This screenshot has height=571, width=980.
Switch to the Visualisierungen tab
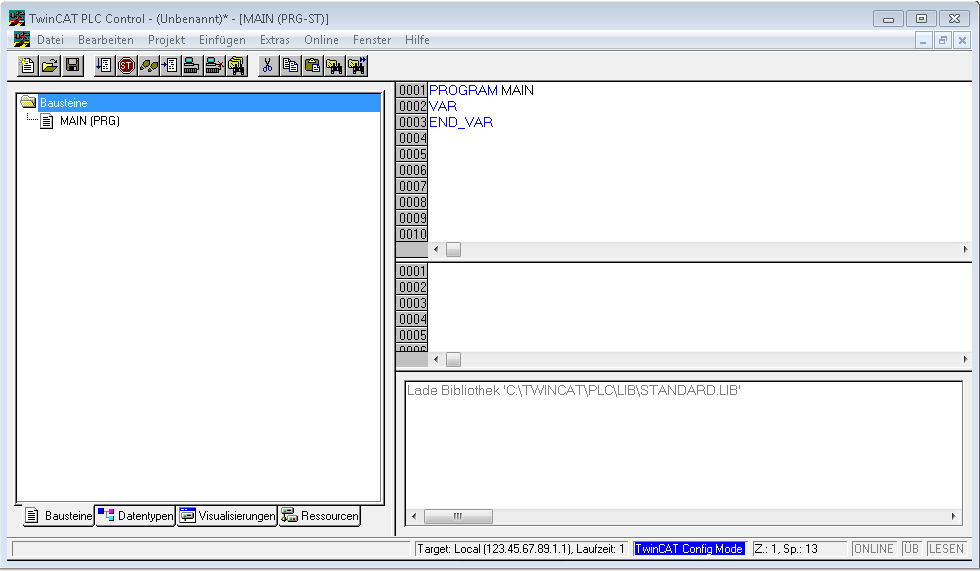click(x=227, y=516)
